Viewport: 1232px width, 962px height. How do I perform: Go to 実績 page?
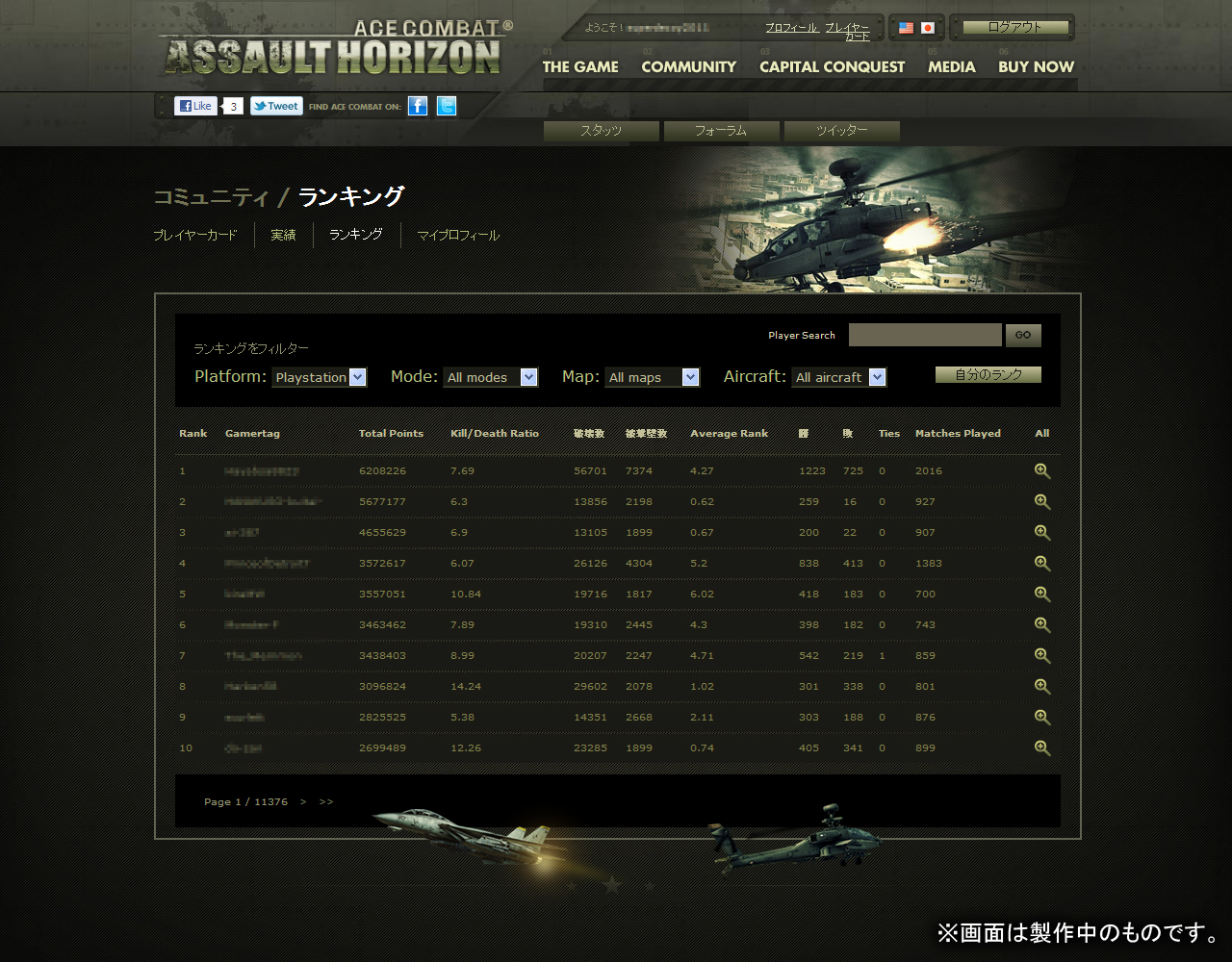point(283,235)
